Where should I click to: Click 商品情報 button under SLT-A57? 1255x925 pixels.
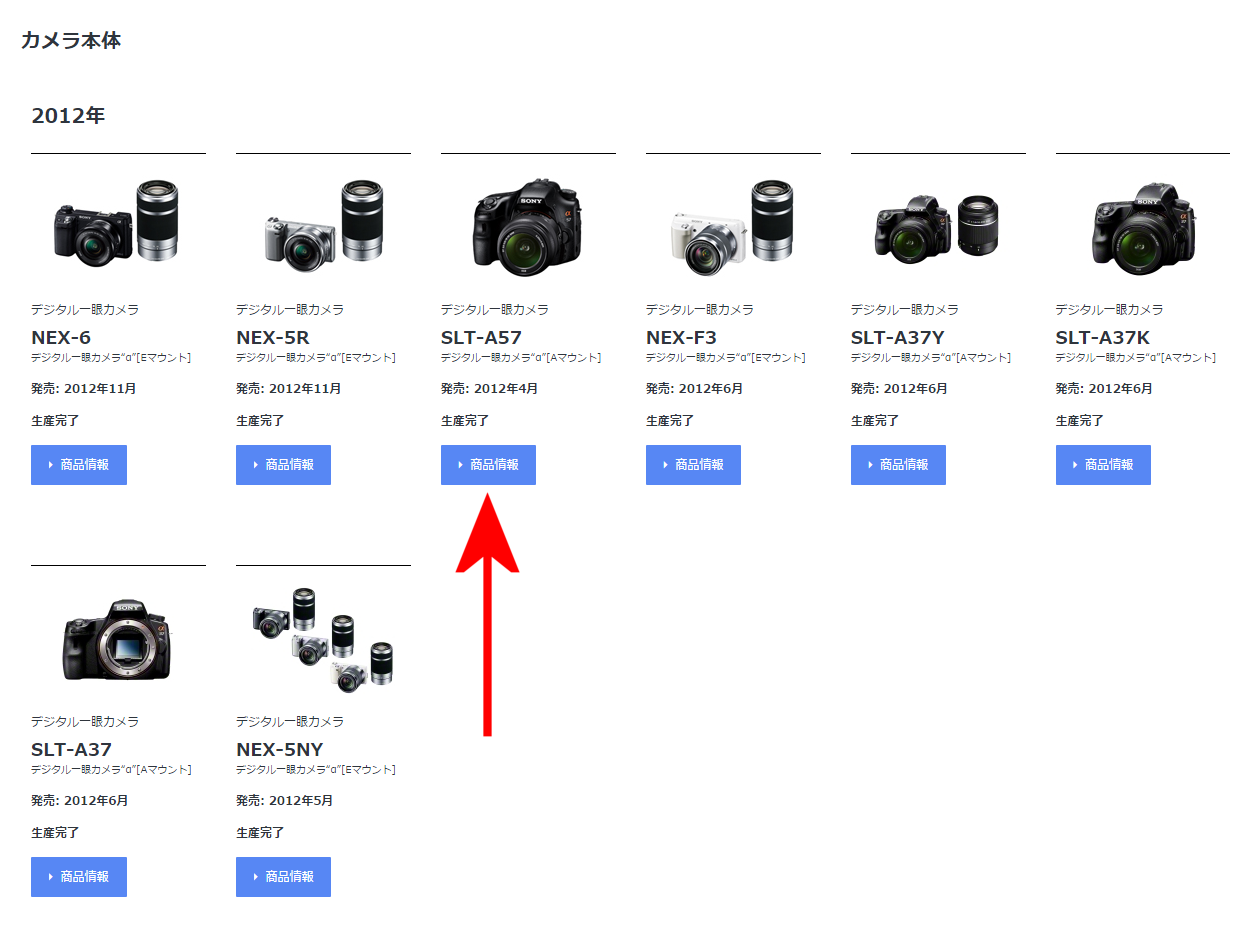pos(488,465)
